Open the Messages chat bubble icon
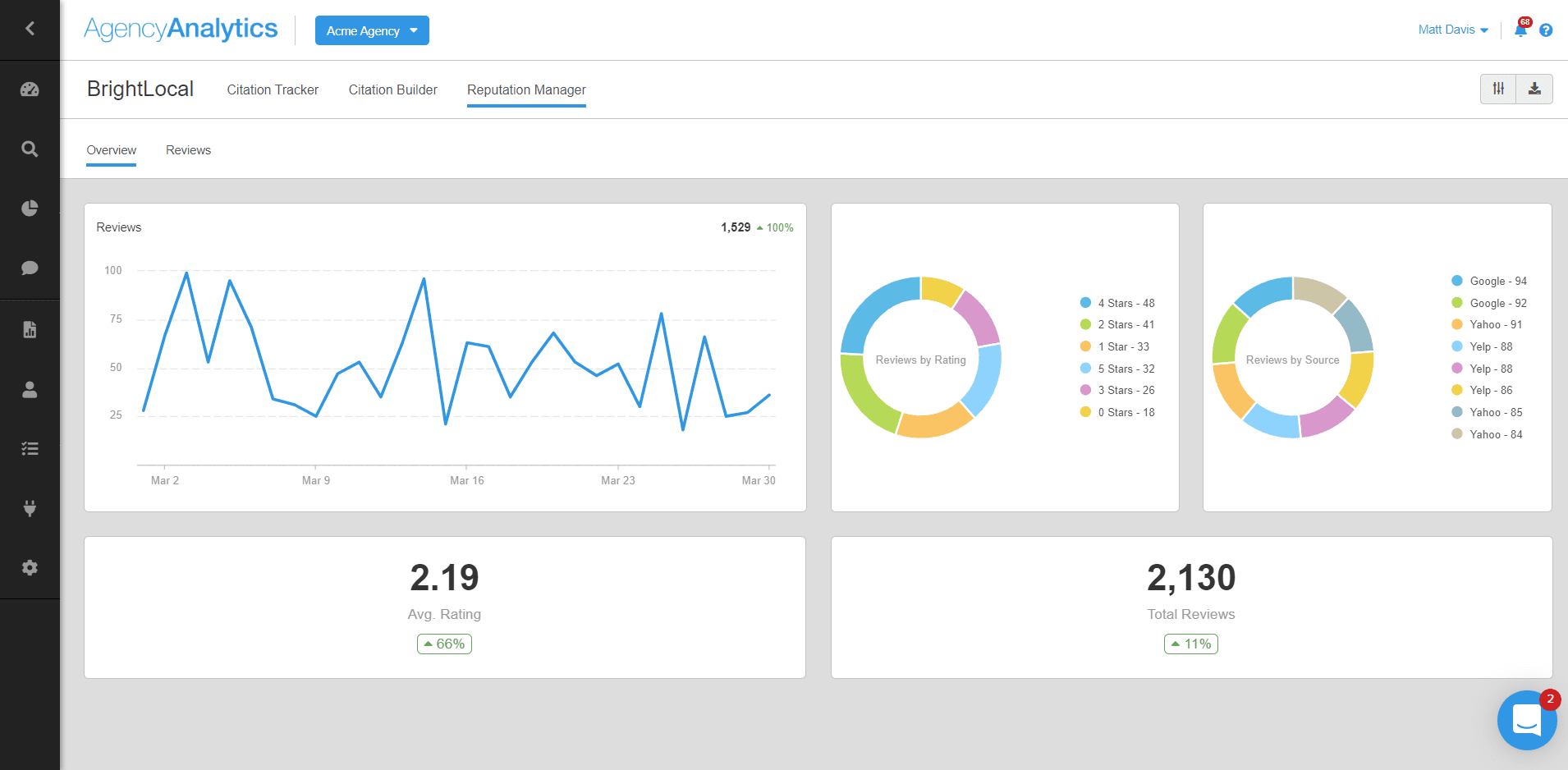This screenshot has width=1568, height=770. coord(30,268)
